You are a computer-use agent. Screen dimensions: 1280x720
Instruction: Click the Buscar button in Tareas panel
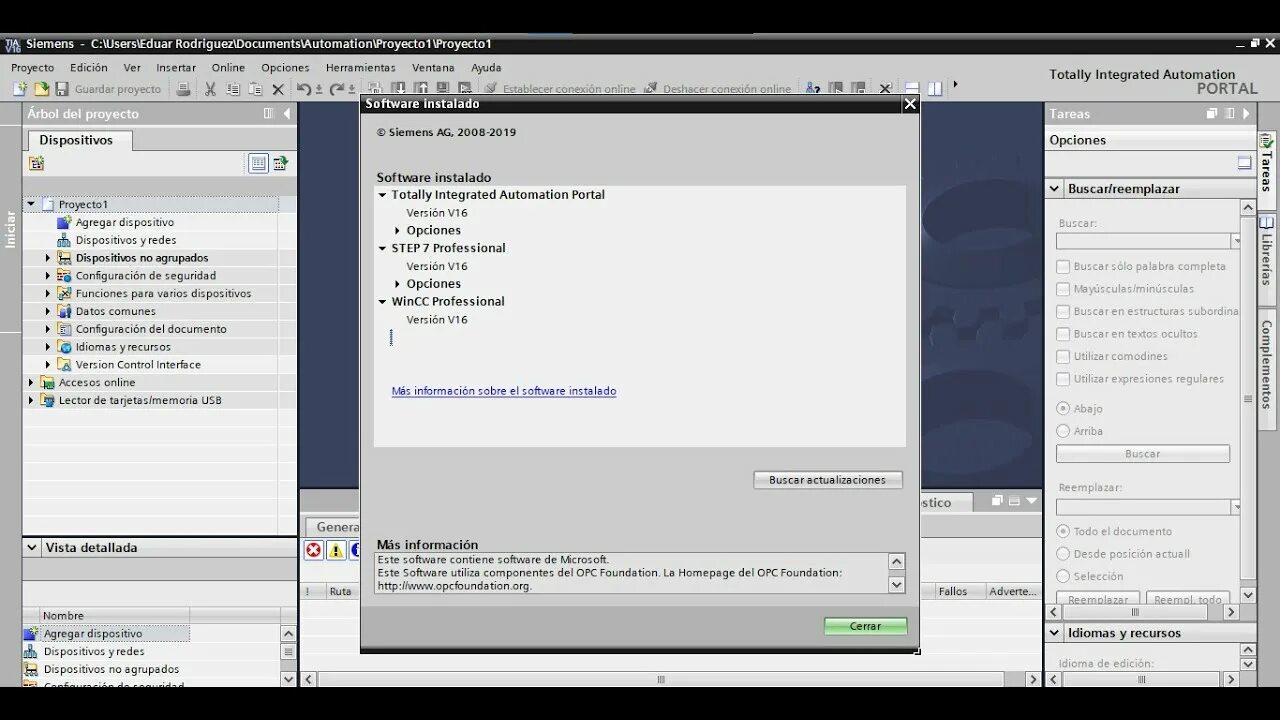1142,454
